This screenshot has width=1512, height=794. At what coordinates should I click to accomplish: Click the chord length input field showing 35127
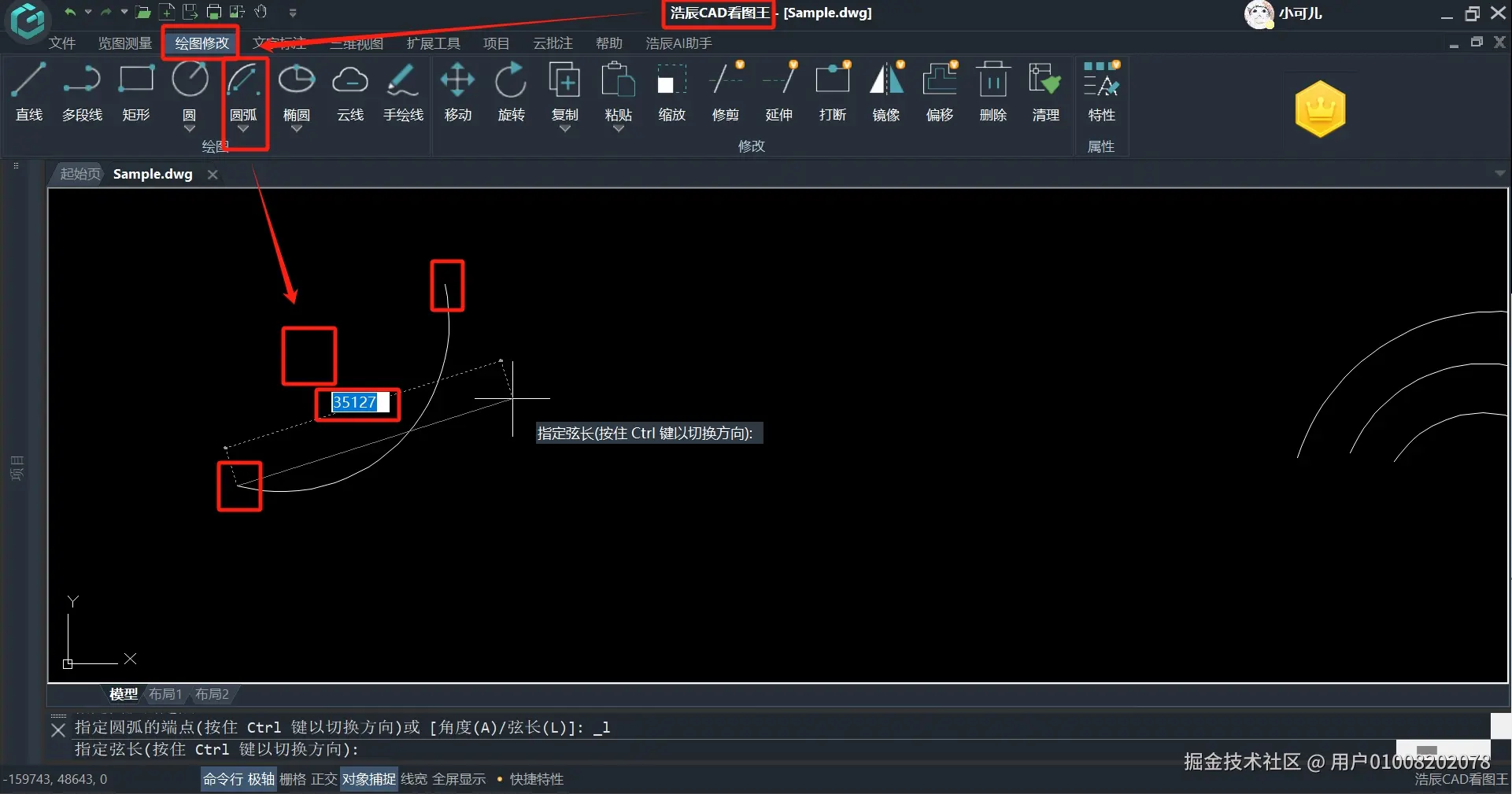click(360, 402)
